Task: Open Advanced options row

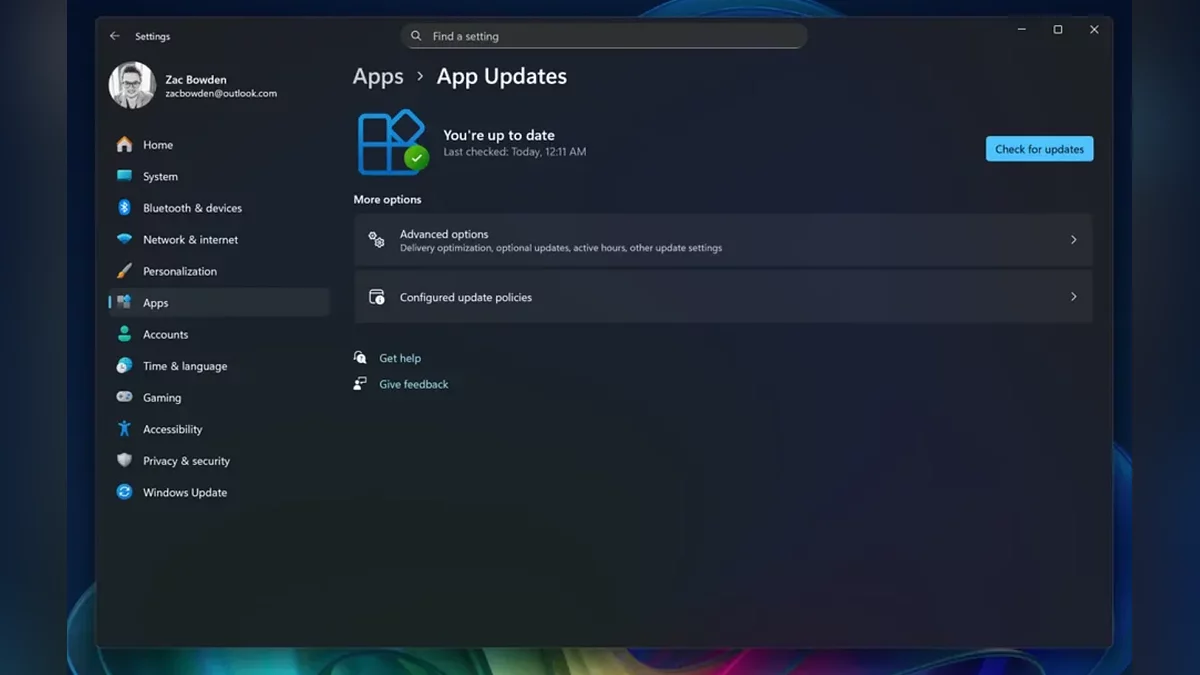Action: [723, 240]
